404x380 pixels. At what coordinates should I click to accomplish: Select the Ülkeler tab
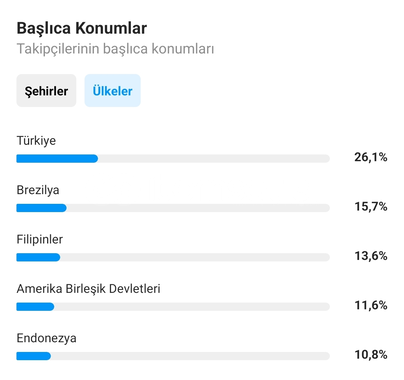pyautogui.click(x=113, y=91)
